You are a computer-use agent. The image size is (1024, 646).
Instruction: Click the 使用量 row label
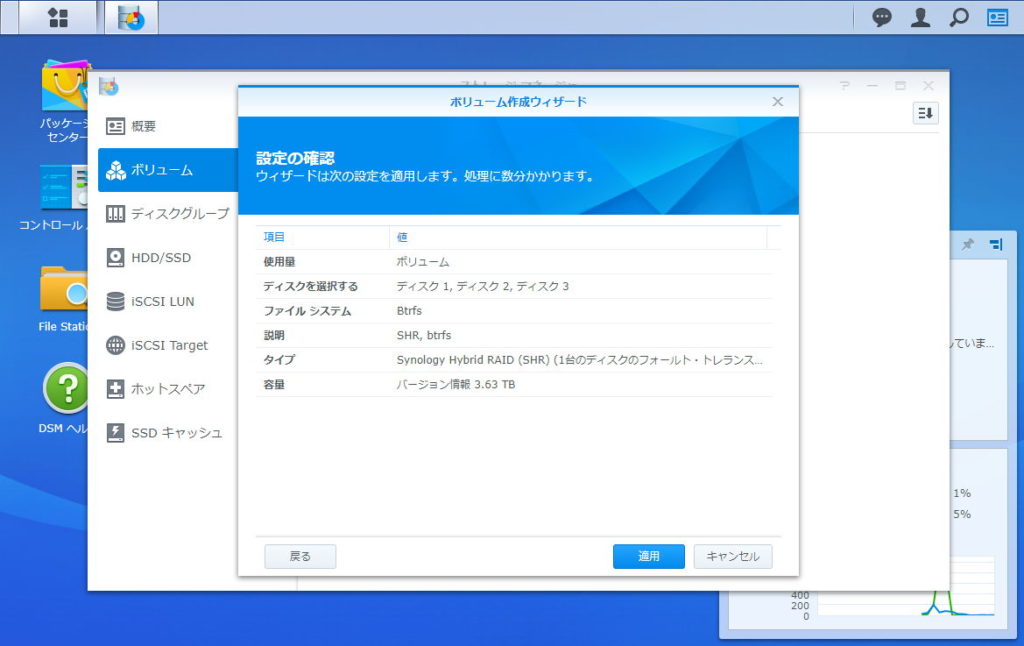(280, 262)
